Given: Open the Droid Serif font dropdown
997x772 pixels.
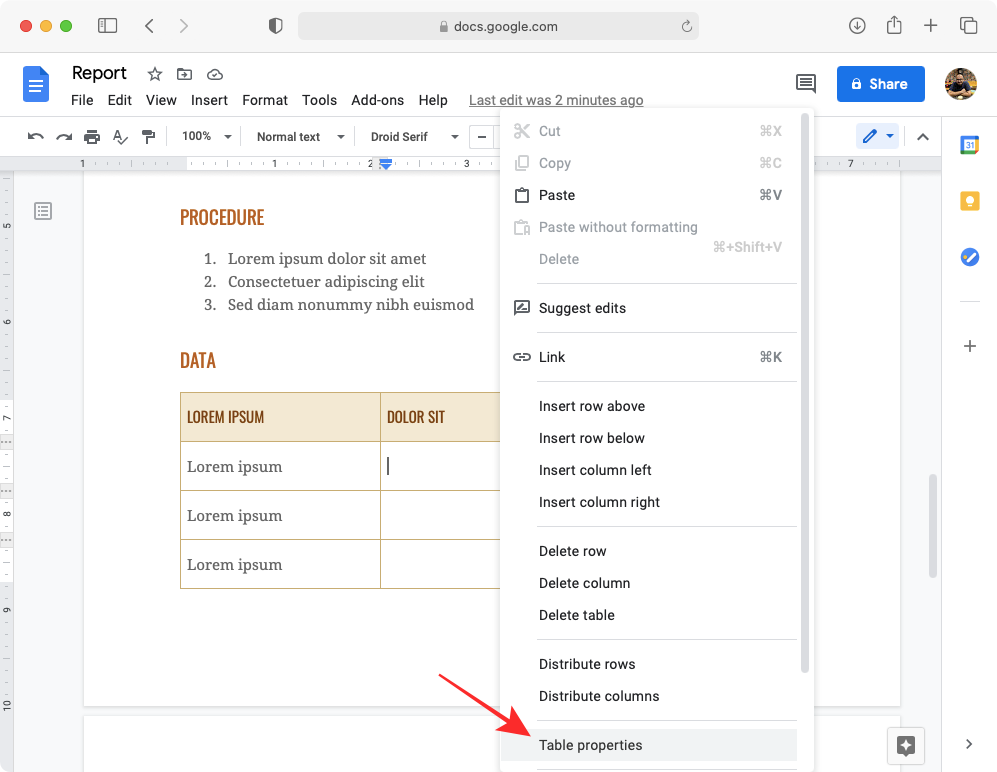Looking at the screenshot, I should [412, 136].
